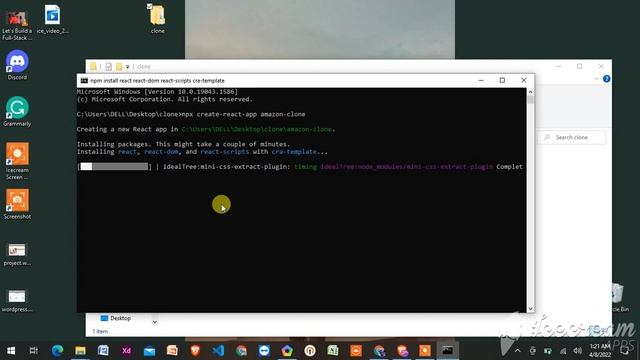Select the wordpress... file on desktop
This screenshot has height=360, width=640.
17,300
